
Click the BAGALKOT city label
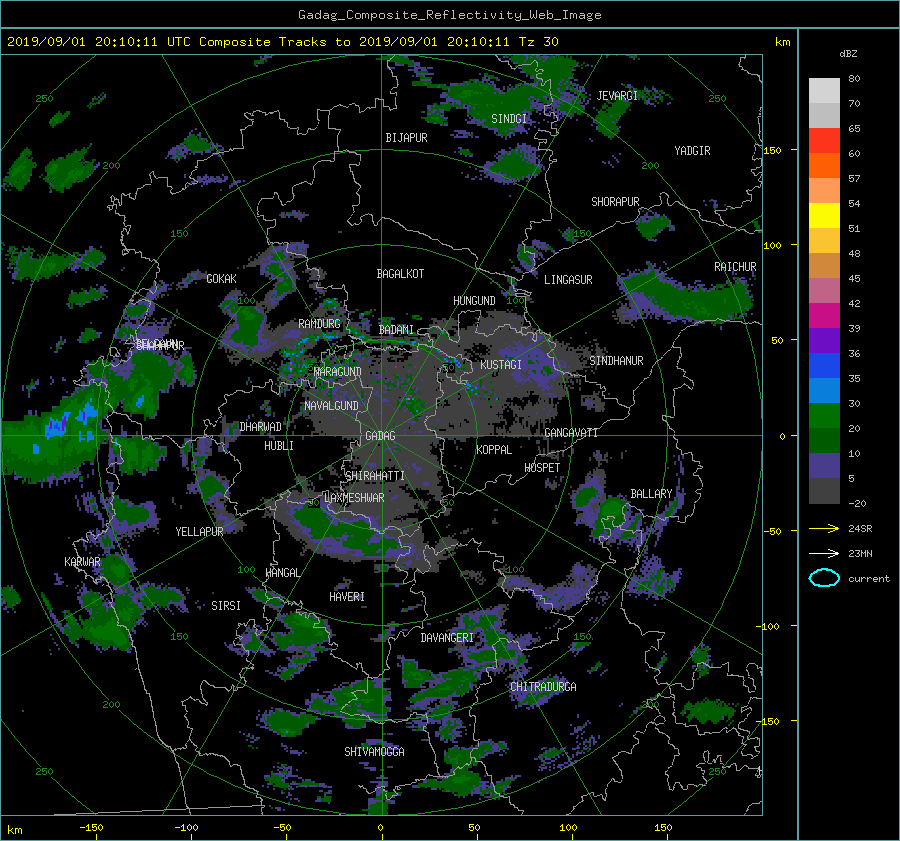point(401,274)
